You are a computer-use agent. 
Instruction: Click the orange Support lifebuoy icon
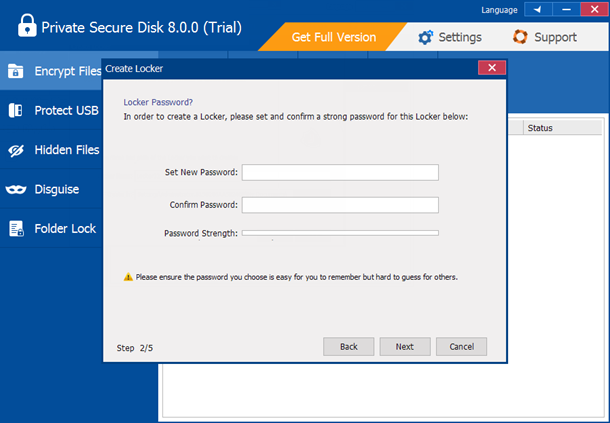click(520, 37)
